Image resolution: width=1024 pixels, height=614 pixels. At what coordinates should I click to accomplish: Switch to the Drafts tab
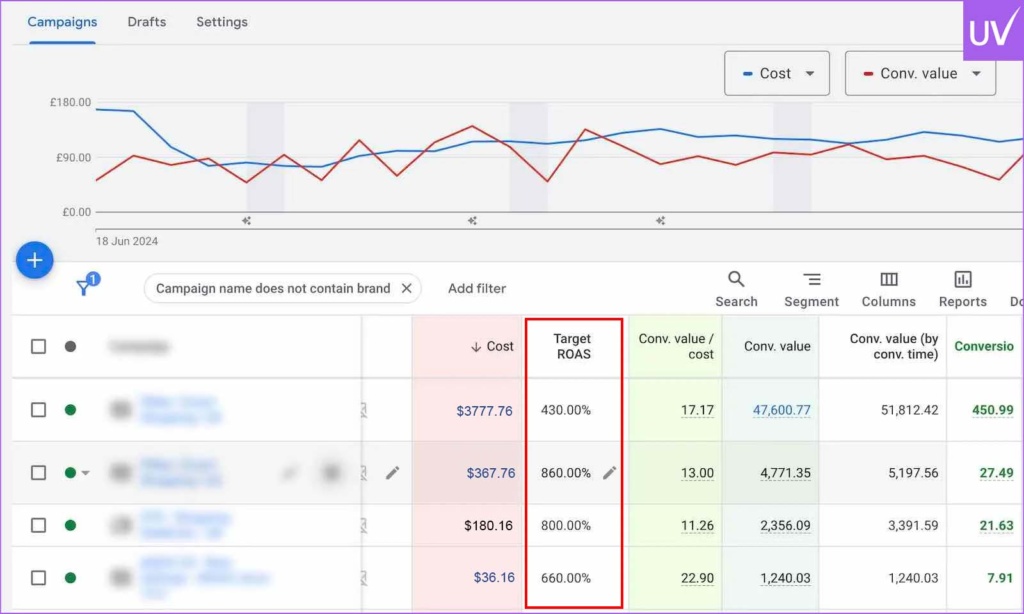(x=147, y=22)
